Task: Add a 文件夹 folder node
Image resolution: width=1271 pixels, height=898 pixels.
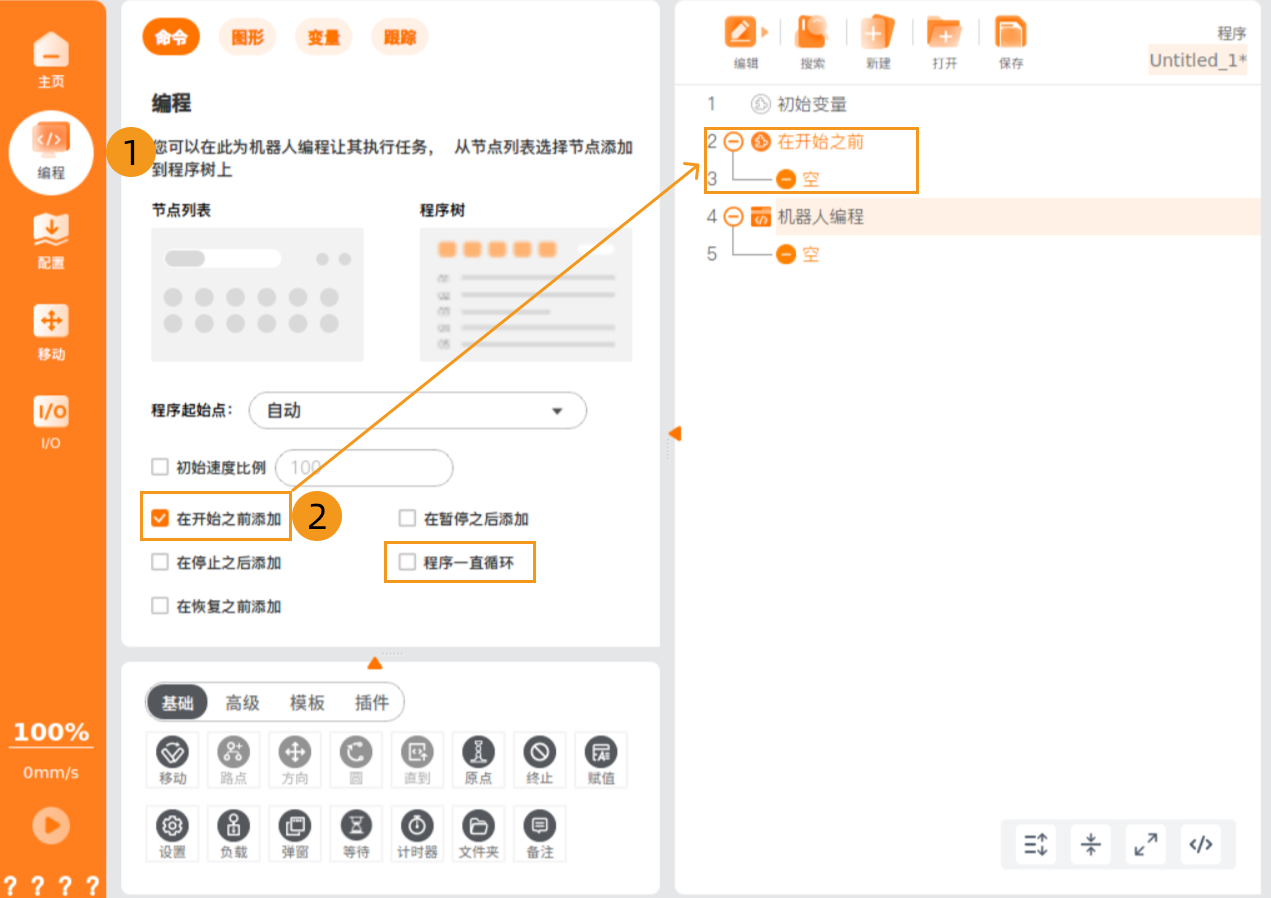Action: point(478,834)
